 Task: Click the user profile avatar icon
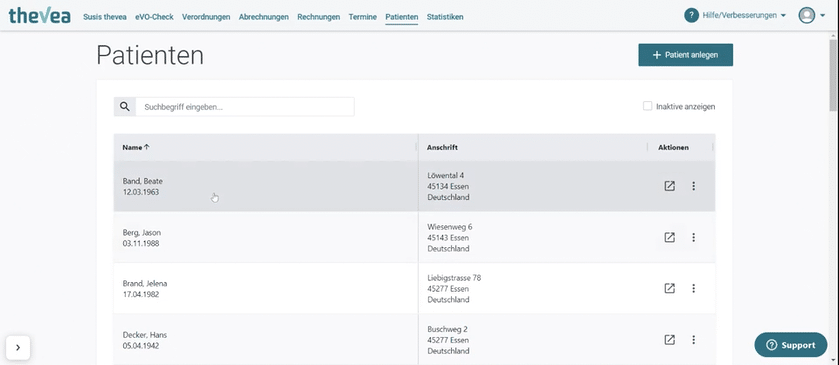click(806, 16)
